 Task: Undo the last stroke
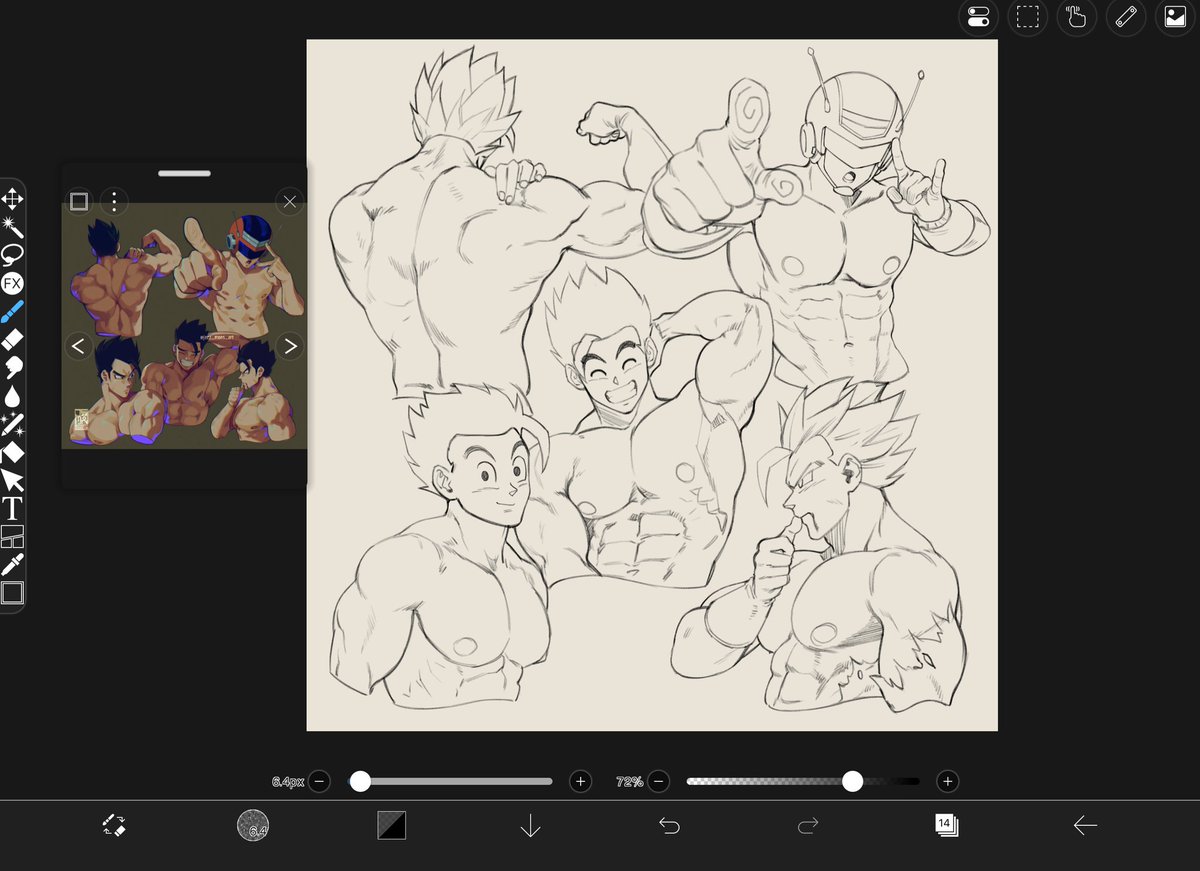click(x=669, y=825)
